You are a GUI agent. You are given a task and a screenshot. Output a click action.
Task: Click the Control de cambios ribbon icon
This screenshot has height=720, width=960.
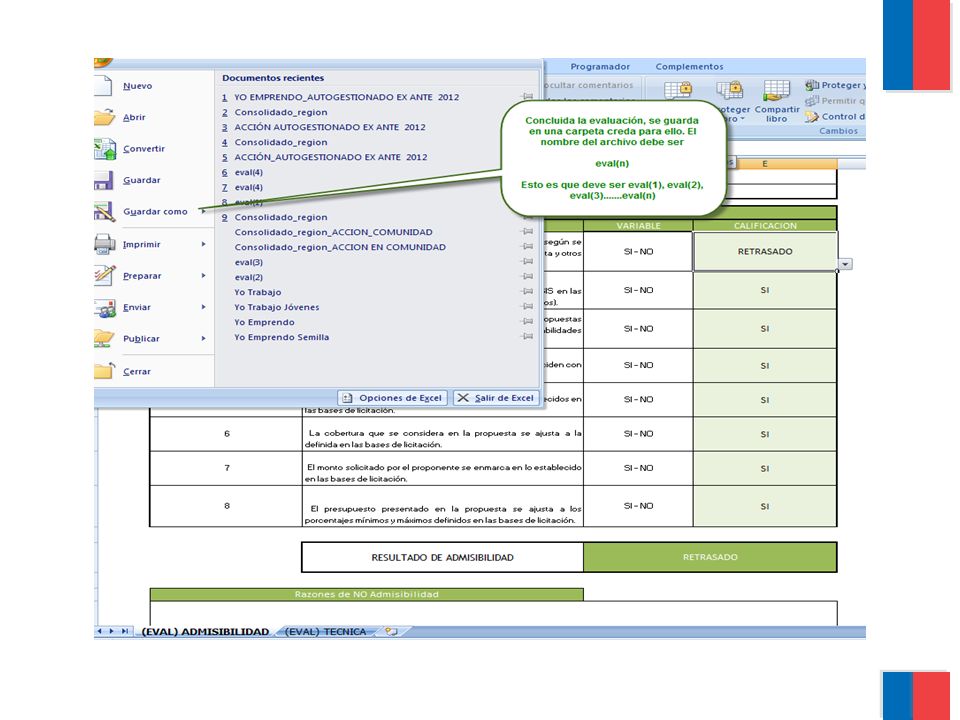pos(812,116)
